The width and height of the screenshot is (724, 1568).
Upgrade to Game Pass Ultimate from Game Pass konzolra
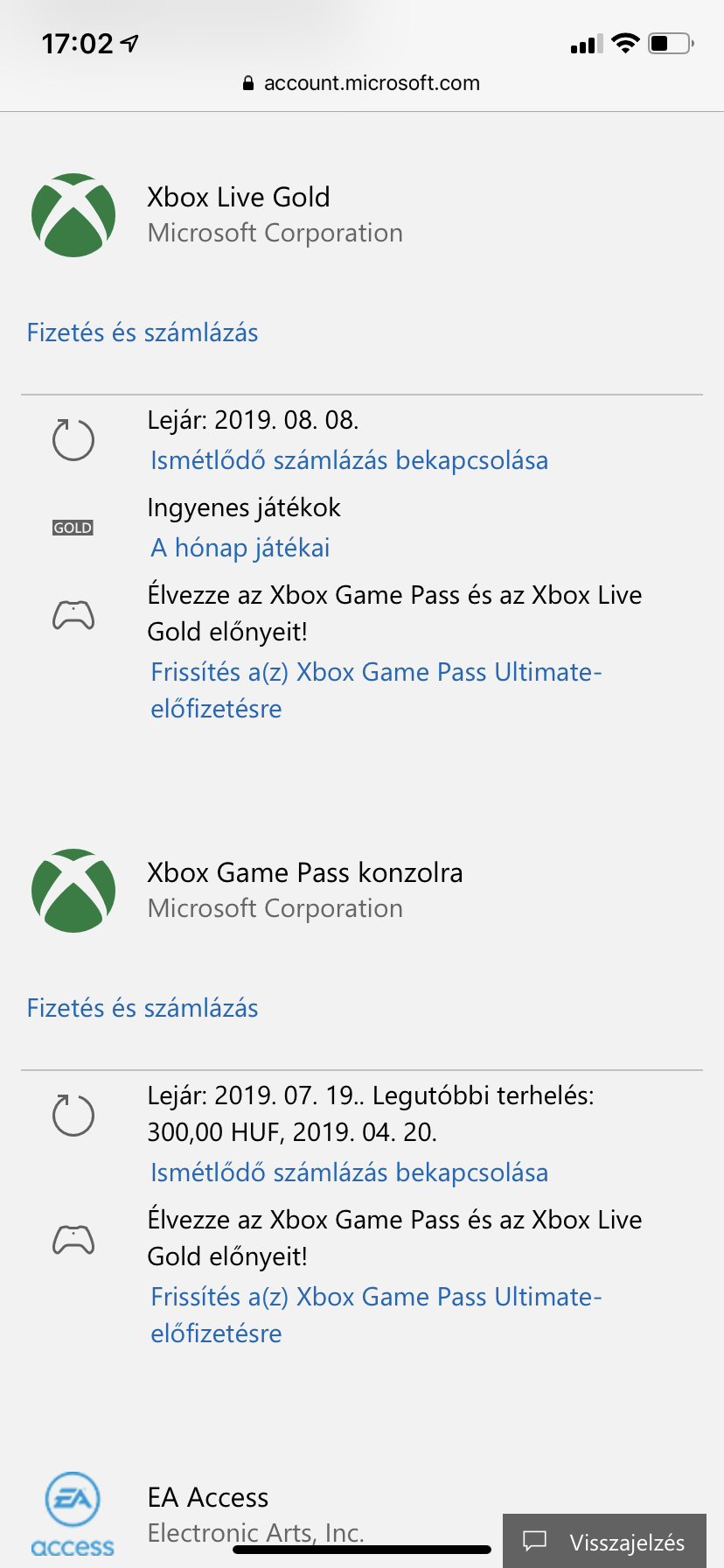tap(376, 1297)
